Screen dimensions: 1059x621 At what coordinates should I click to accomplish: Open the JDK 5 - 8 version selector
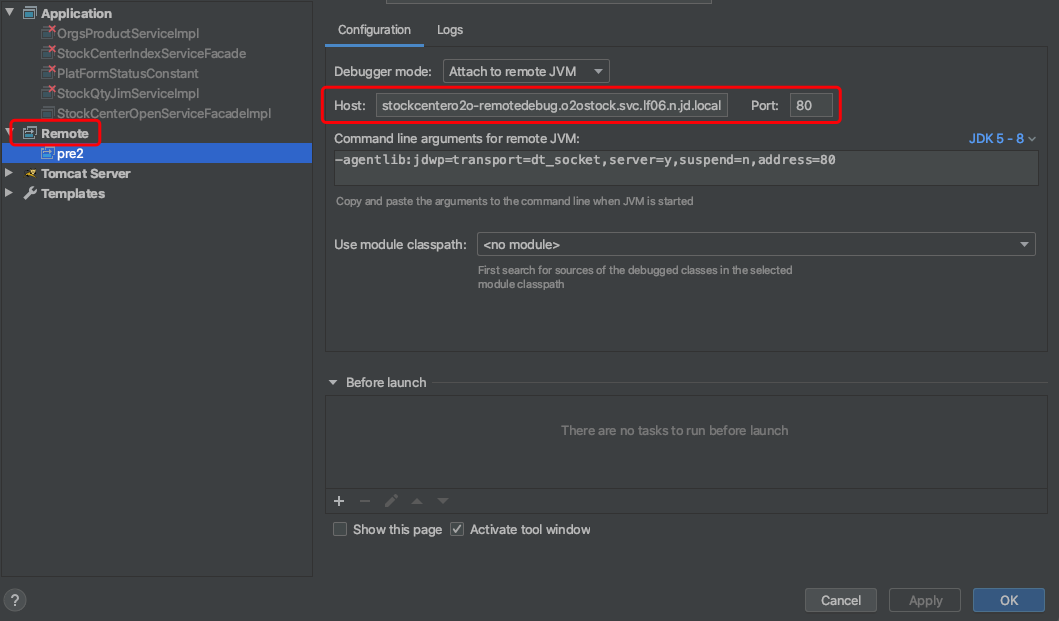coord(1002,138)
